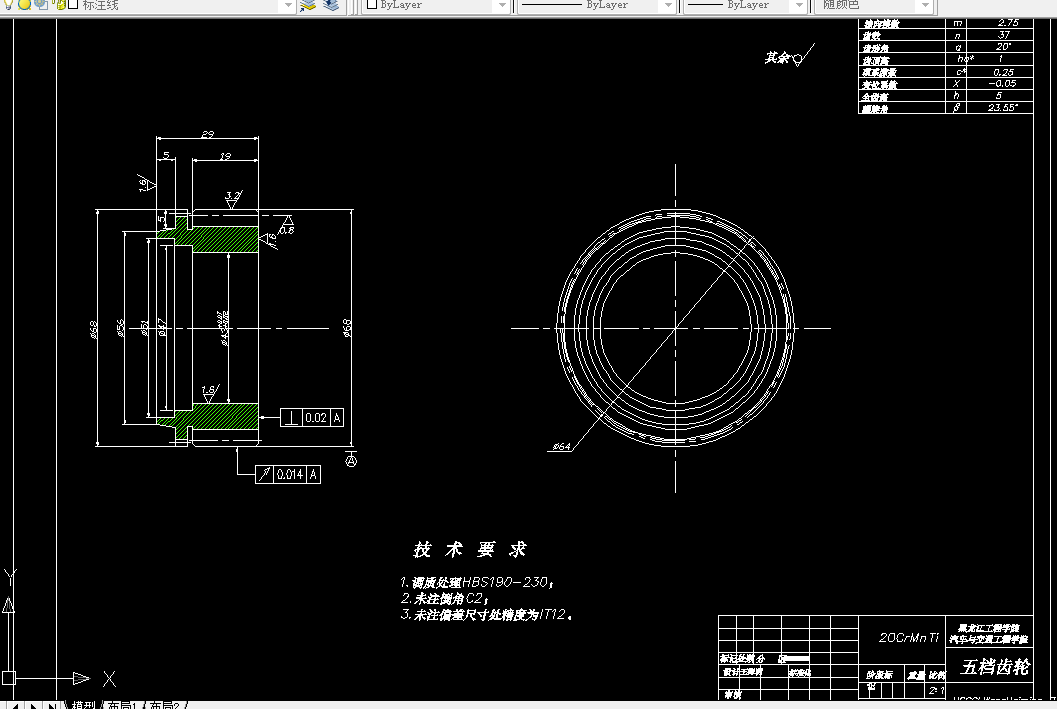
Task: Select the 0.014 runout tolerance frame
Action: (x=288, y=474)
